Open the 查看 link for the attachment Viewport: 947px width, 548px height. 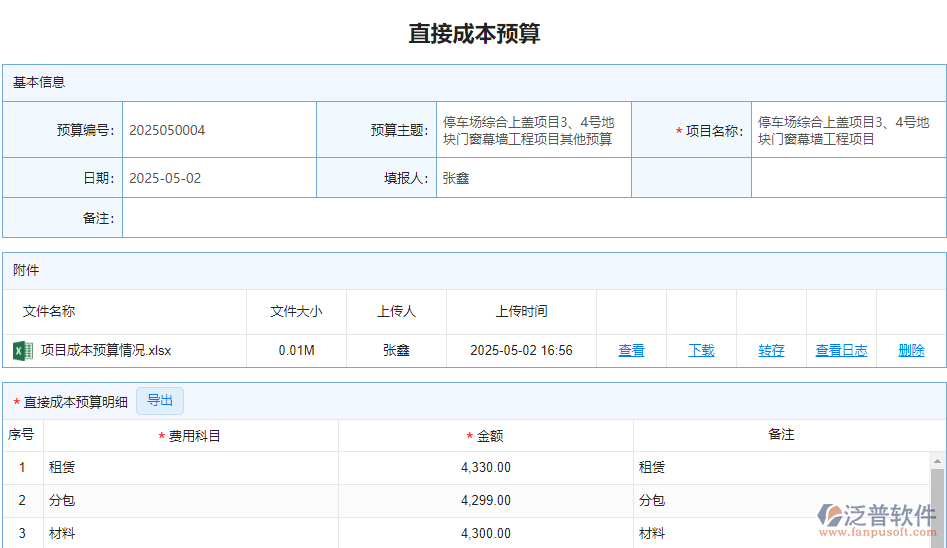(x=631, y=350)
